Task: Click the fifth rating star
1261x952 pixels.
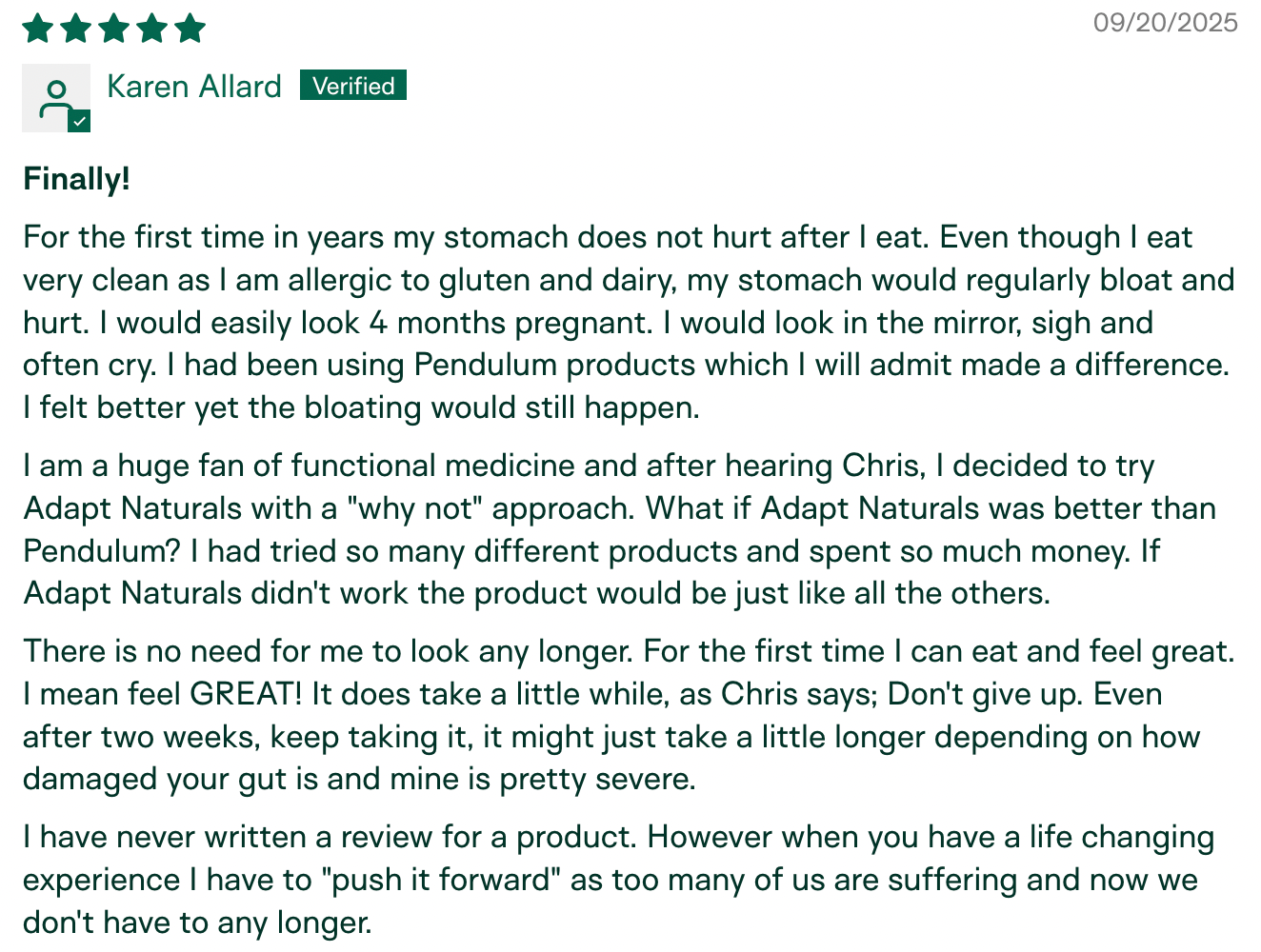Action: point(190,29)
